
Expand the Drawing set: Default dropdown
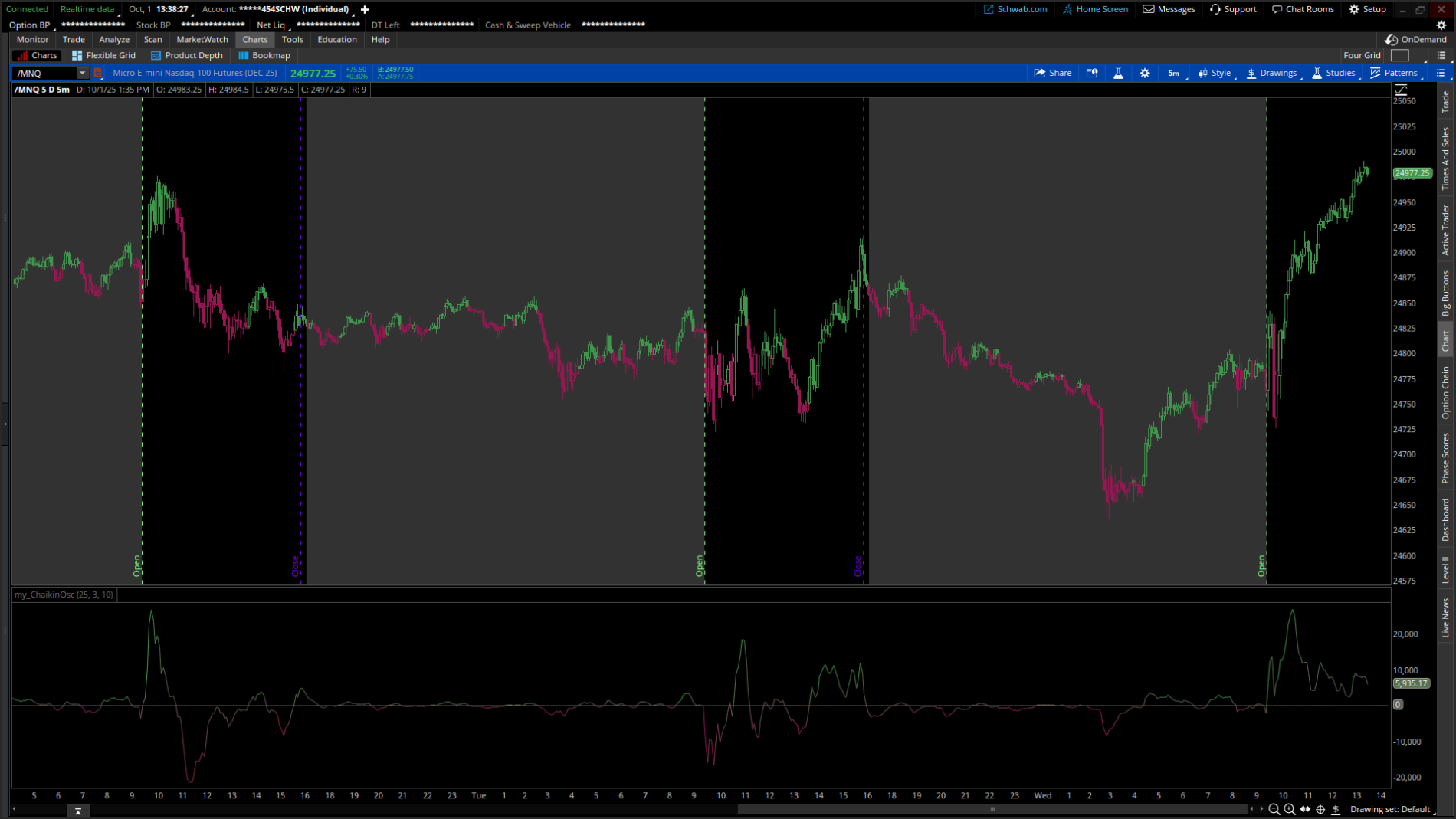tap(1391, 808)
